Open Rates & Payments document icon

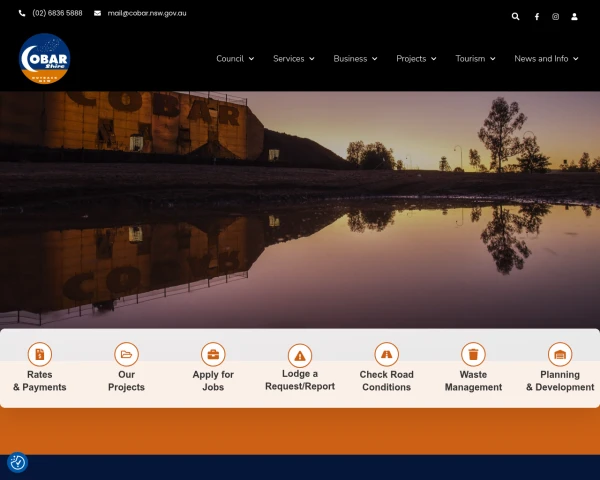click(x=40, y=354)
